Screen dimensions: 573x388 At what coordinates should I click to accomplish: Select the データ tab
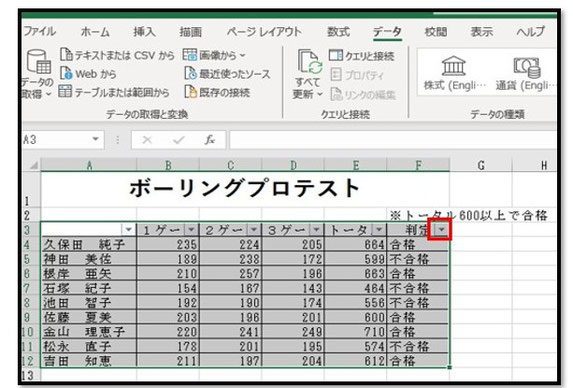click(x=387, y=32)
